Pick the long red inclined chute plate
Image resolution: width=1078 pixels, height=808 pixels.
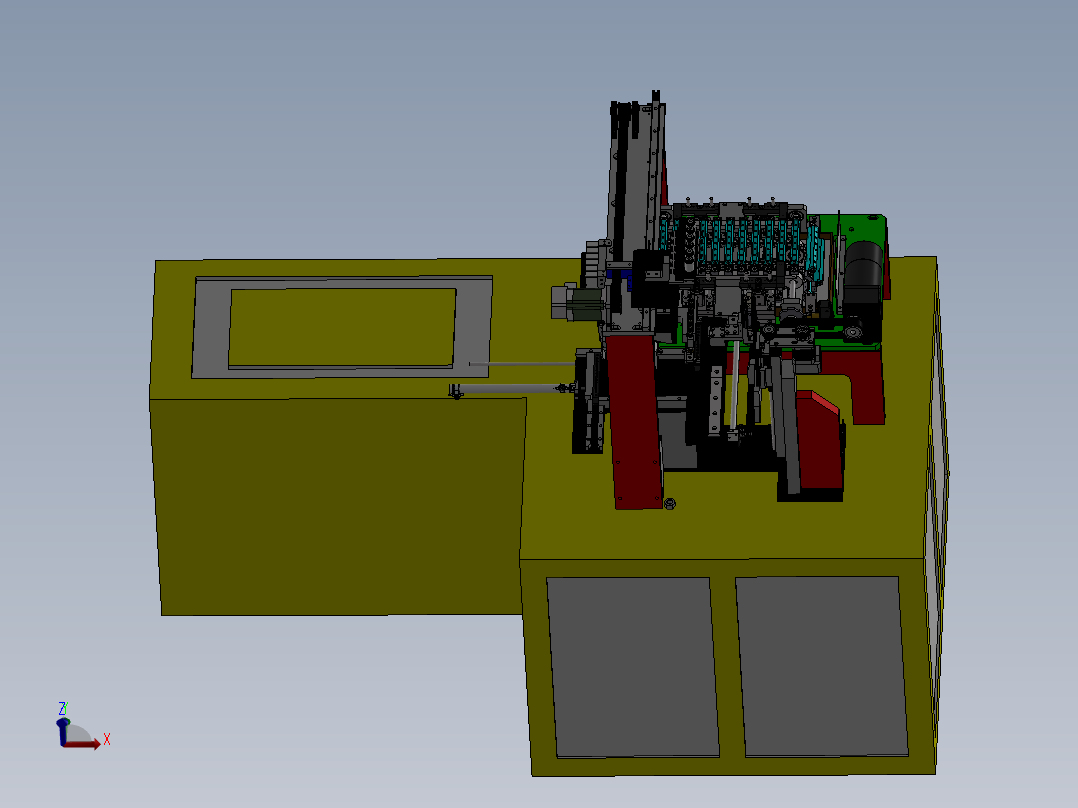(635, 422)
